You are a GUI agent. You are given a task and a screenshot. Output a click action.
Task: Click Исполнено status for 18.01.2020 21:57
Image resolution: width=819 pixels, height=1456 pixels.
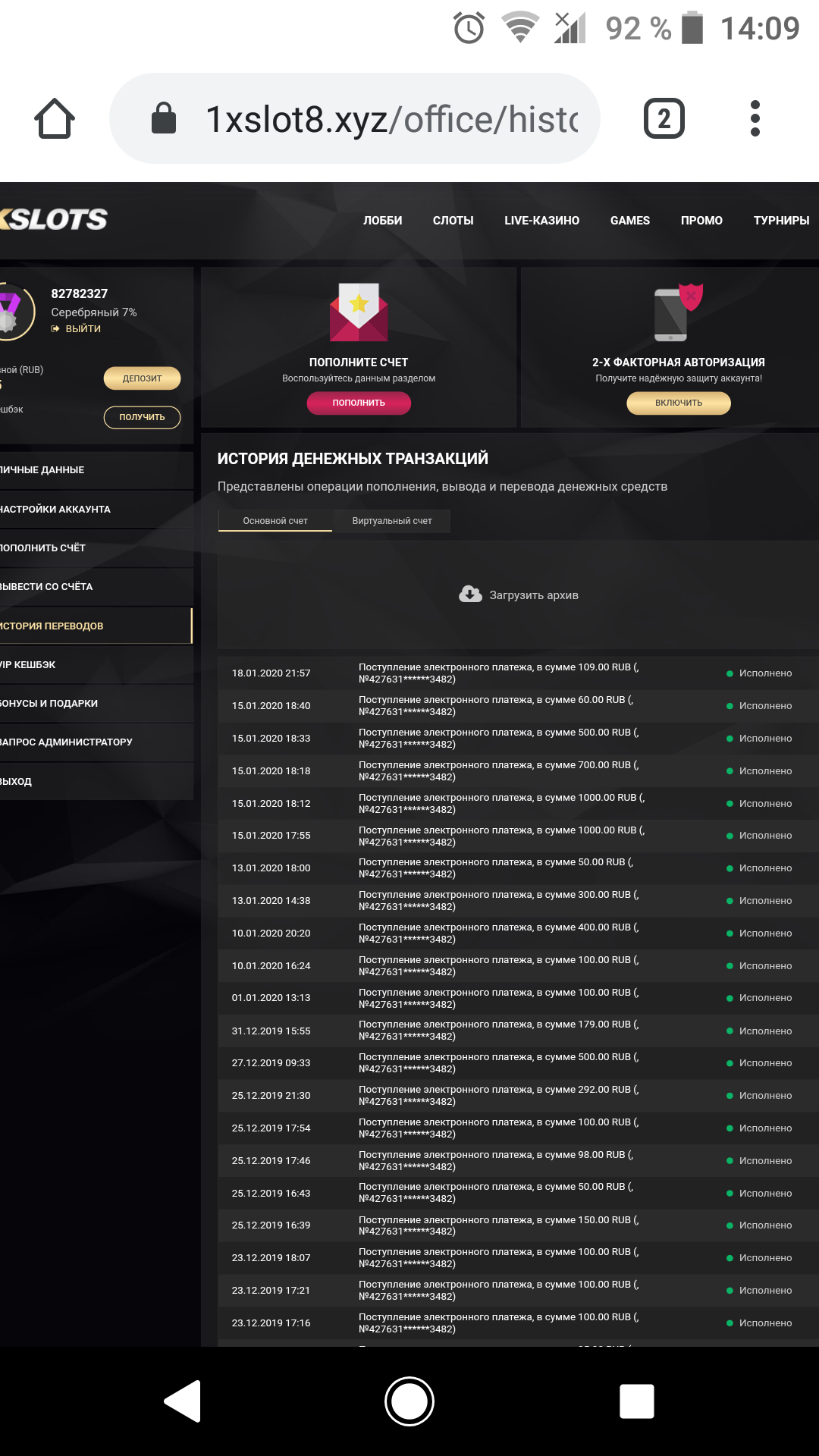tap(759, 673)
